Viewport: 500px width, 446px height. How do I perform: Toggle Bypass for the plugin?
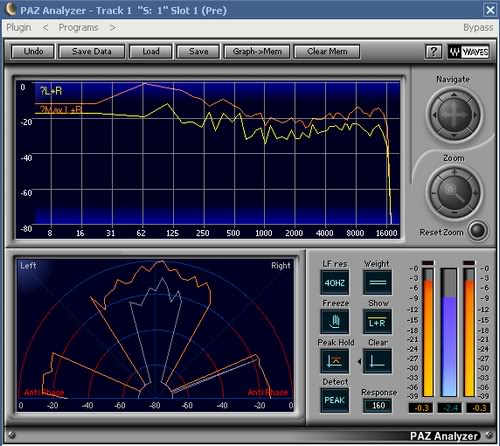click(x=478, y=27)
